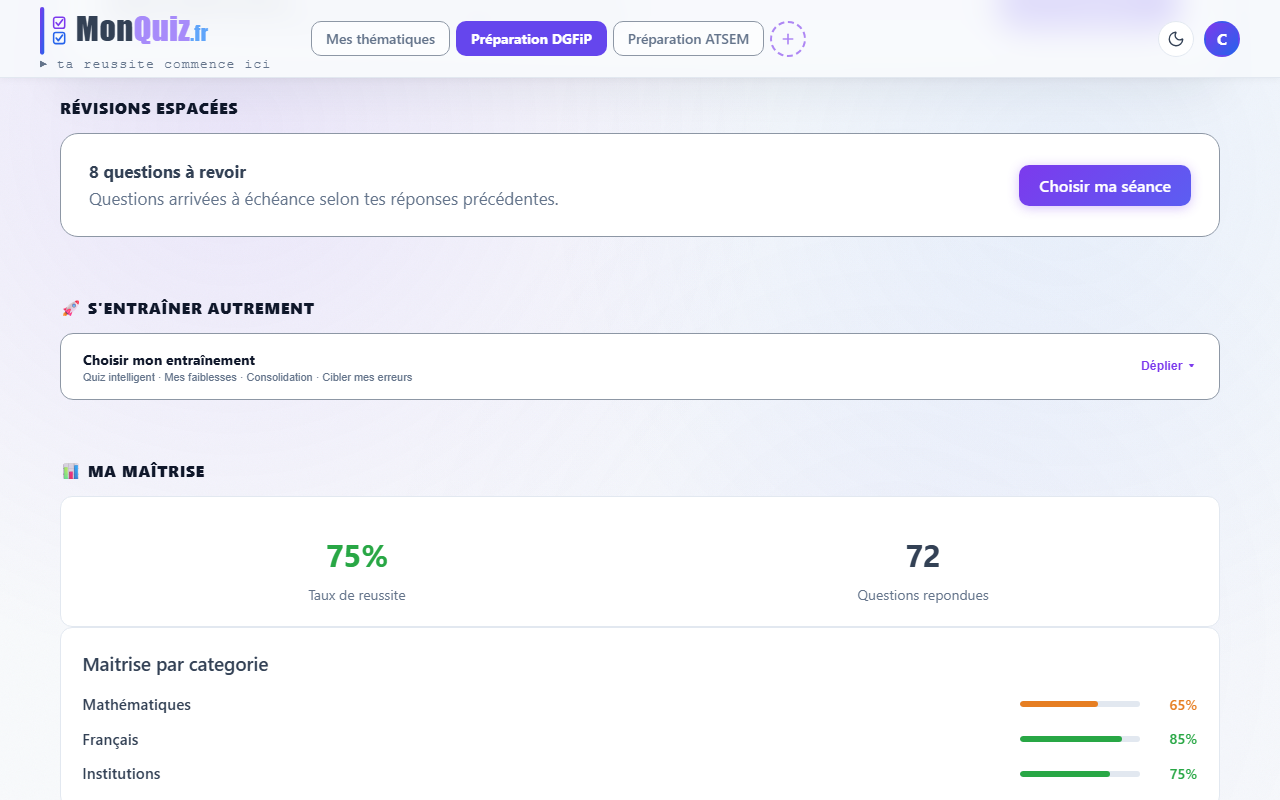Screen dimensions: 1280x800
Task: Click the Maitrise par categorie heading
Action: [x=175, y=665]
